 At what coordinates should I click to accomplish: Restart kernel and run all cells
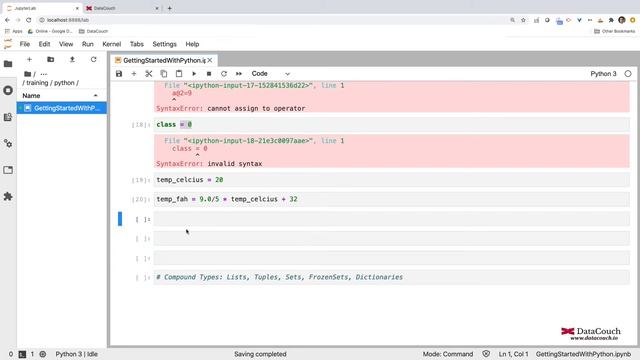click(x=239, y=74)
